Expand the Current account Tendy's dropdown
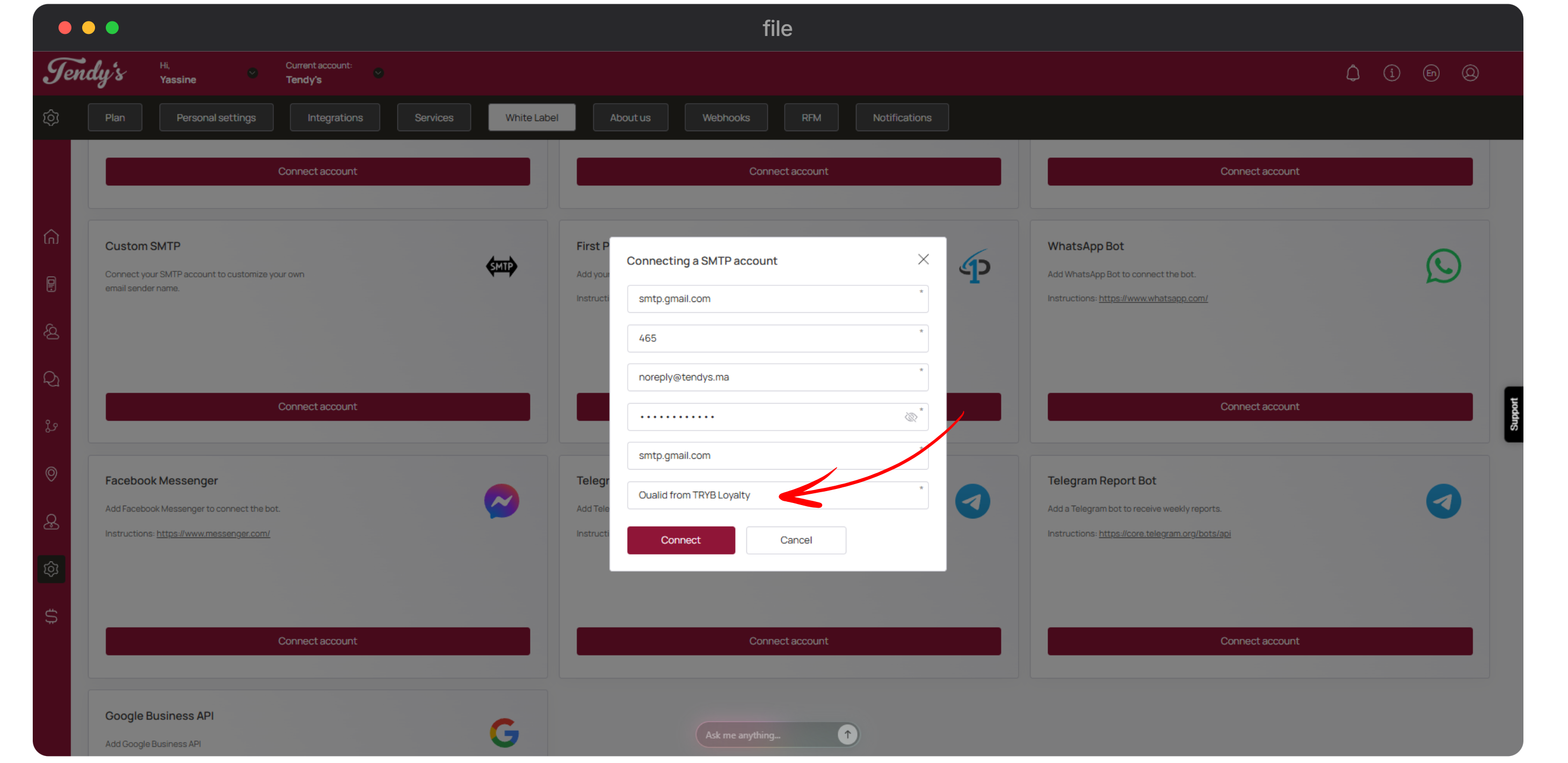 pyautogui.click(x=378, y=73)
